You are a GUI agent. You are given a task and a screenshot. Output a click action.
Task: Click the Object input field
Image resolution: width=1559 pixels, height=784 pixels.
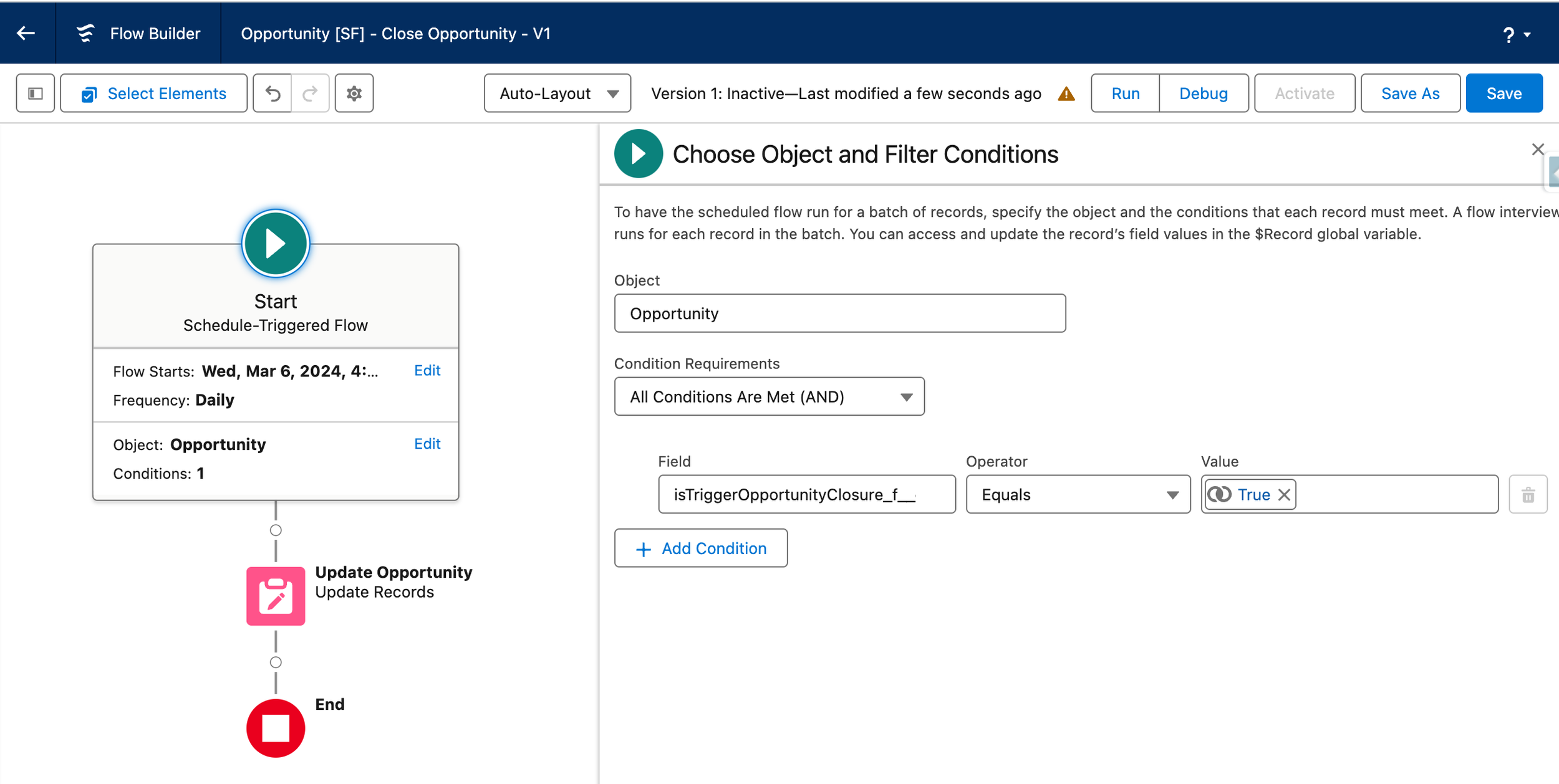(839, 313)
